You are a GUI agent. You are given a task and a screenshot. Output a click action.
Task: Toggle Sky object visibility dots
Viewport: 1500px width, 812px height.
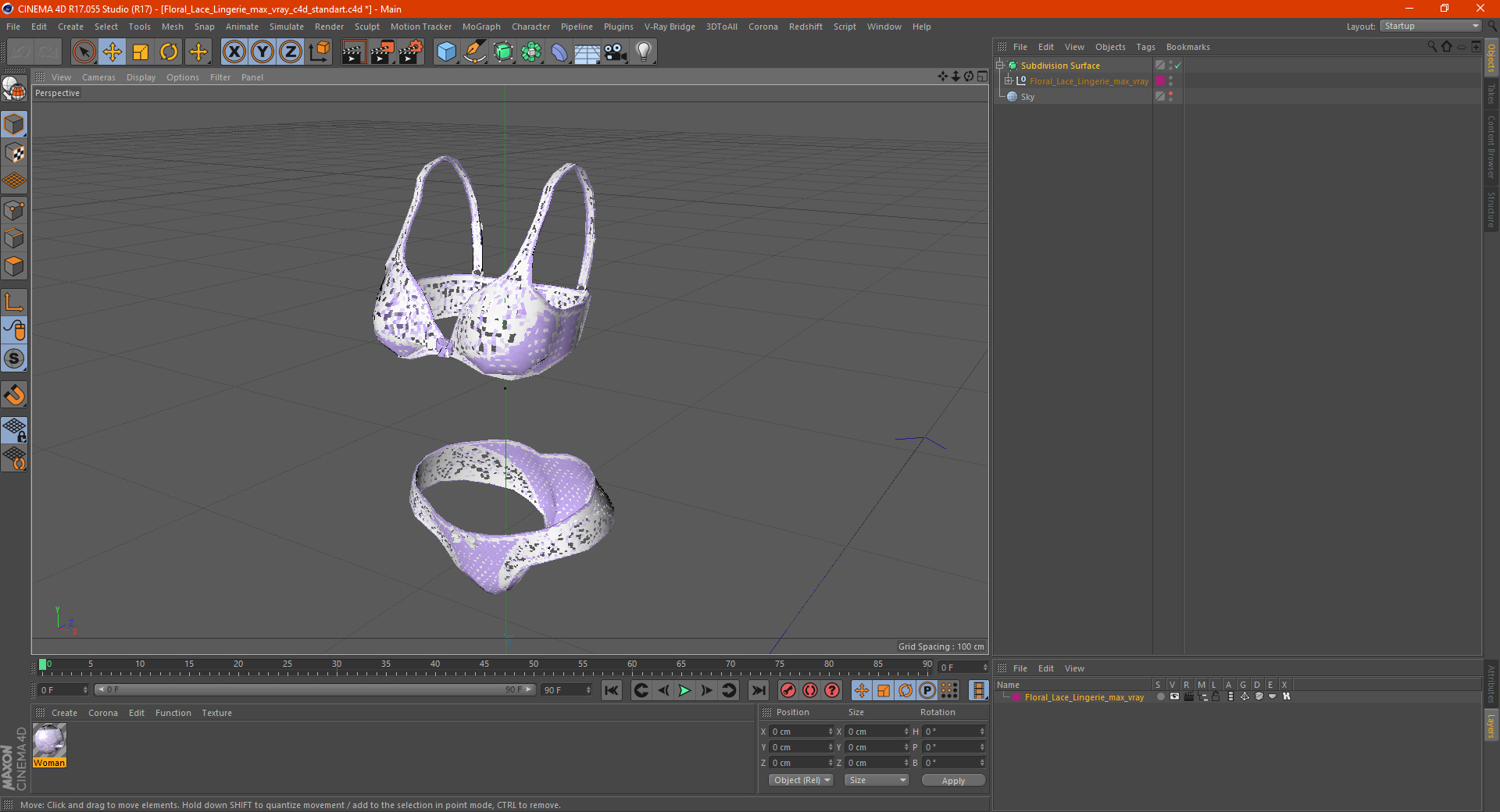click(1170, 97)
